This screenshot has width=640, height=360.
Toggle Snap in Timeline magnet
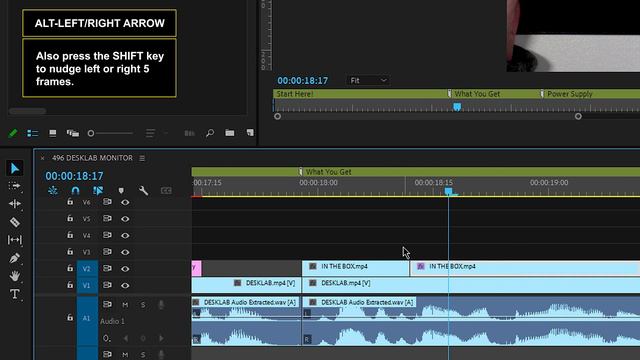pos(75,190)
